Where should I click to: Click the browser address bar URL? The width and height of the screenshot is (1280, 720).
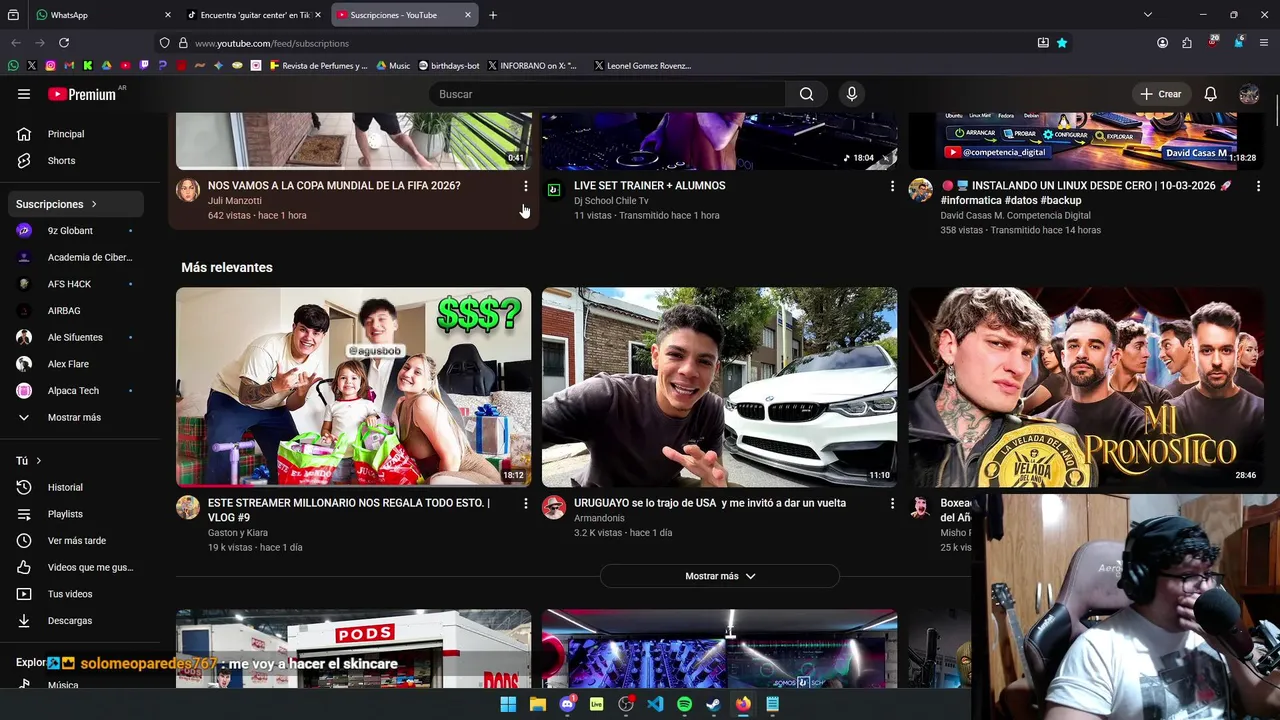tap(272, 43)
